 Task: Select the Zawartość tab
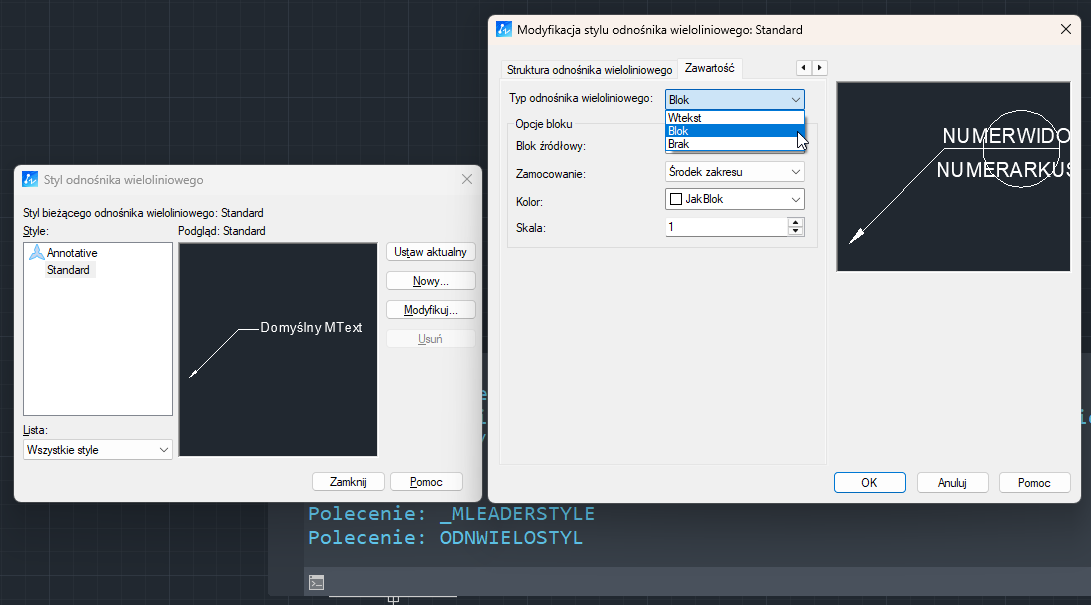[710, 68]
